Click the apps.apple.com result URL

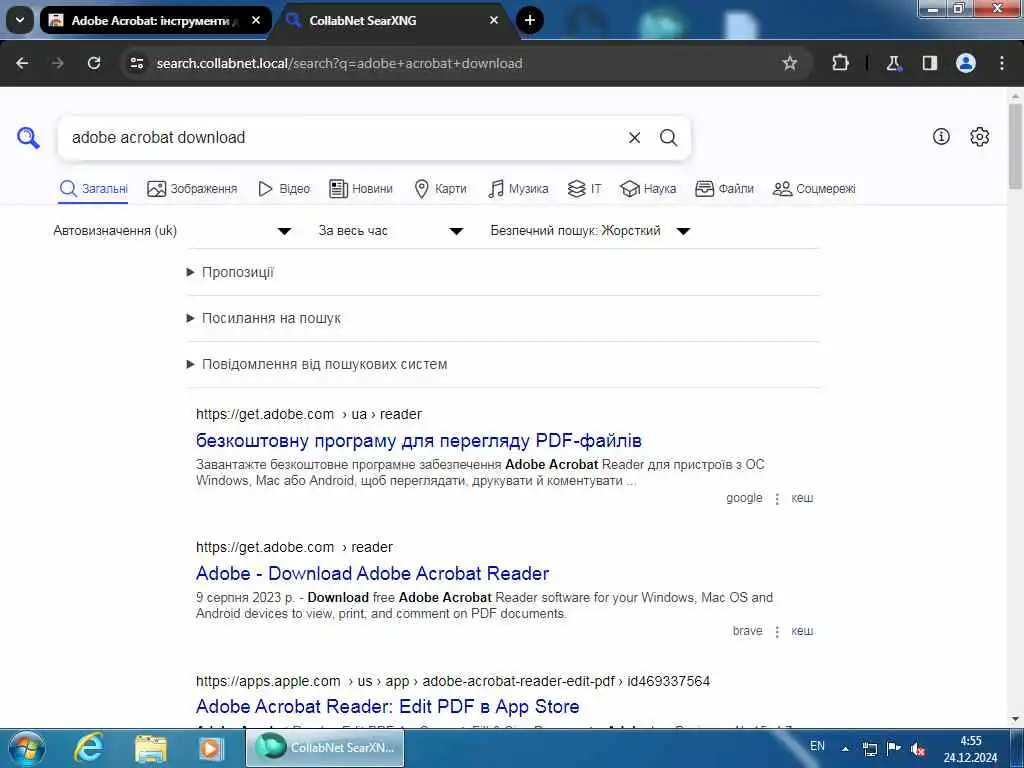click(x=453, y=681)
